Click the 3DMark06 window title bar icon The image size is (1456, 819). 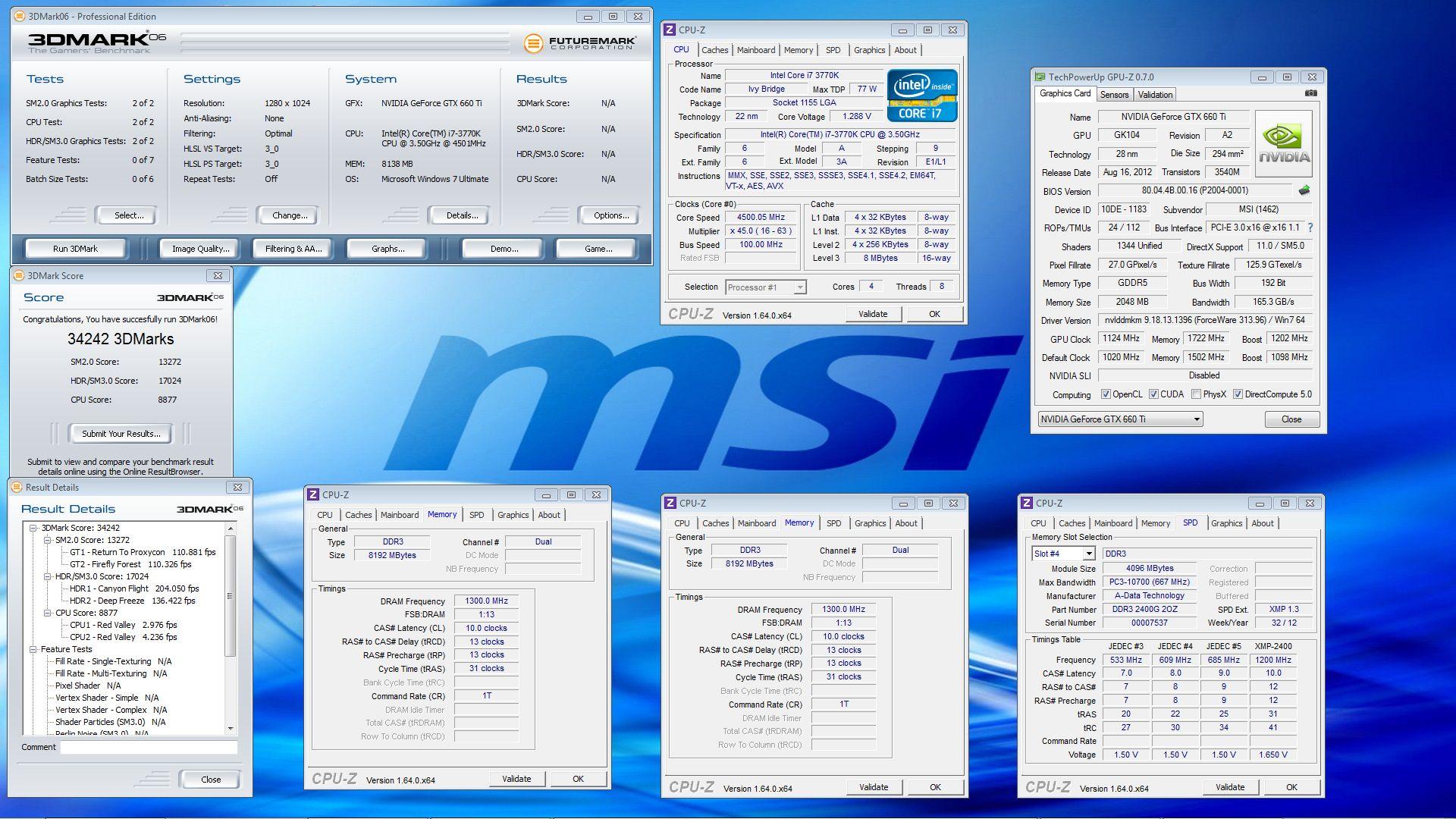[20, 16]
